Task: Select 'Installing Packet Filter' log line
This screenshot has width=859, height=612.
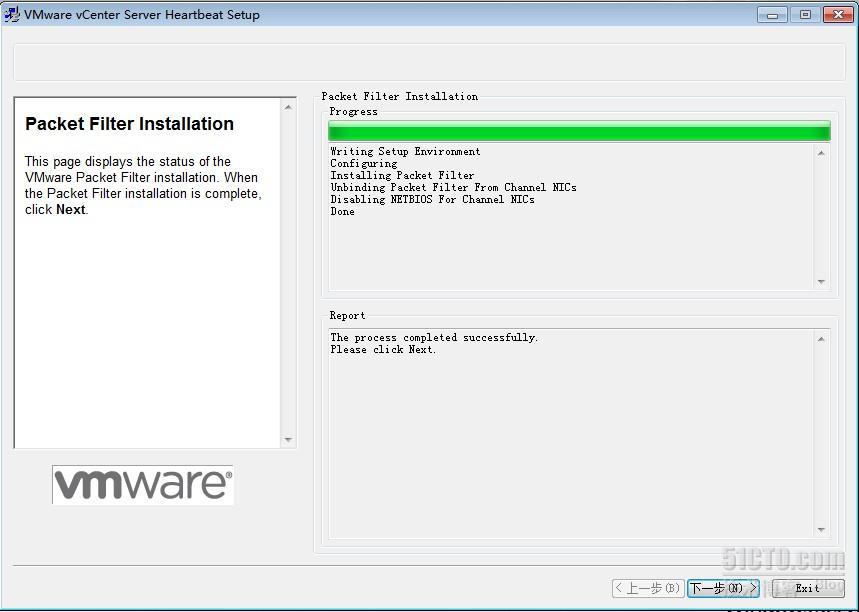Action: 402,175
